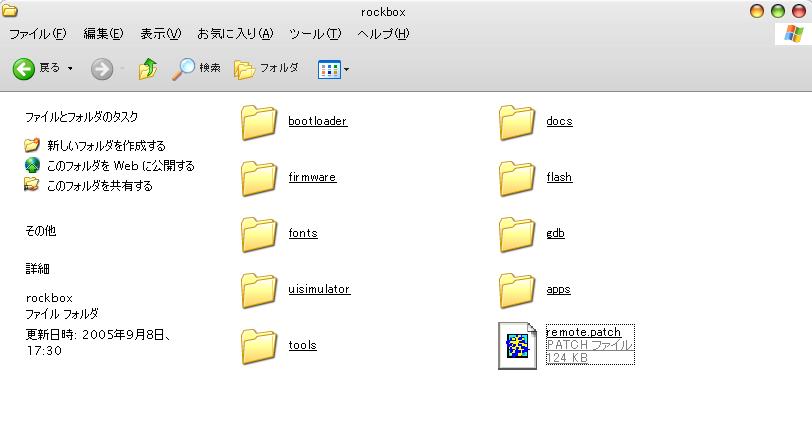The width and height of the screenshot is (812, 425).
Task: Click the fonts folder name
Action: coord(303,233)
